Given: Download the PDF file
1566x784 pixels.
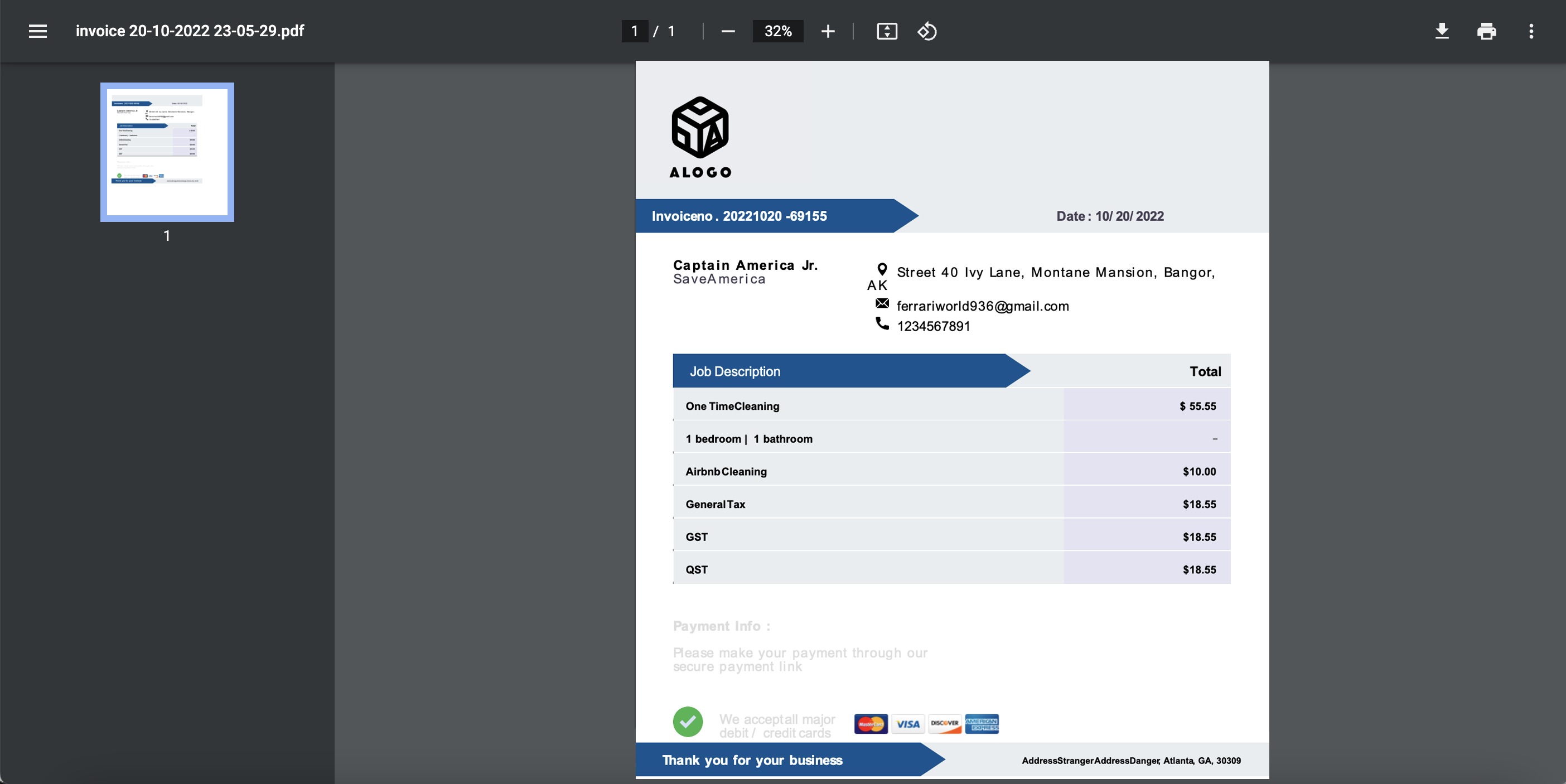Looking at the screenshot, I should point(1442,31).
